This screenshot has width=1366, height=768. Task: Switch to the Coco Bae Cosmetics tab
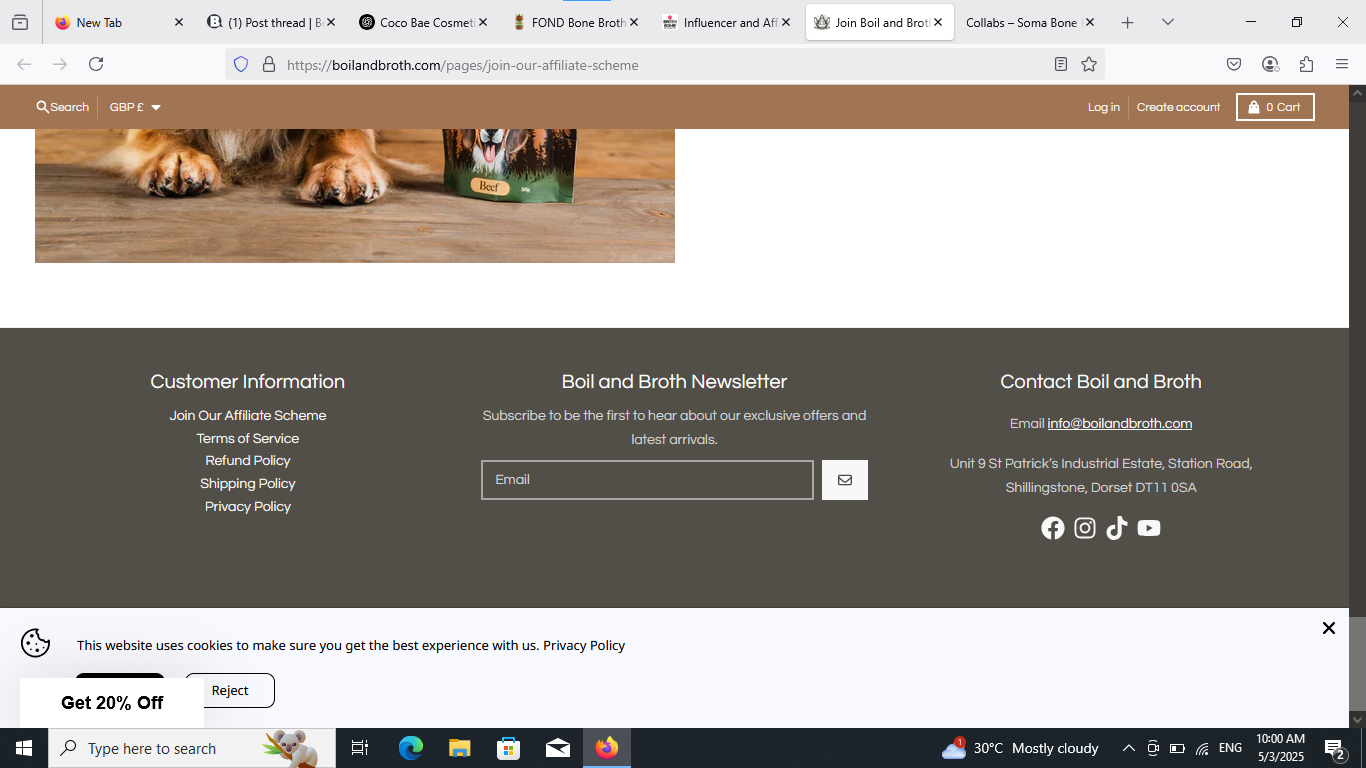point(422,22)
